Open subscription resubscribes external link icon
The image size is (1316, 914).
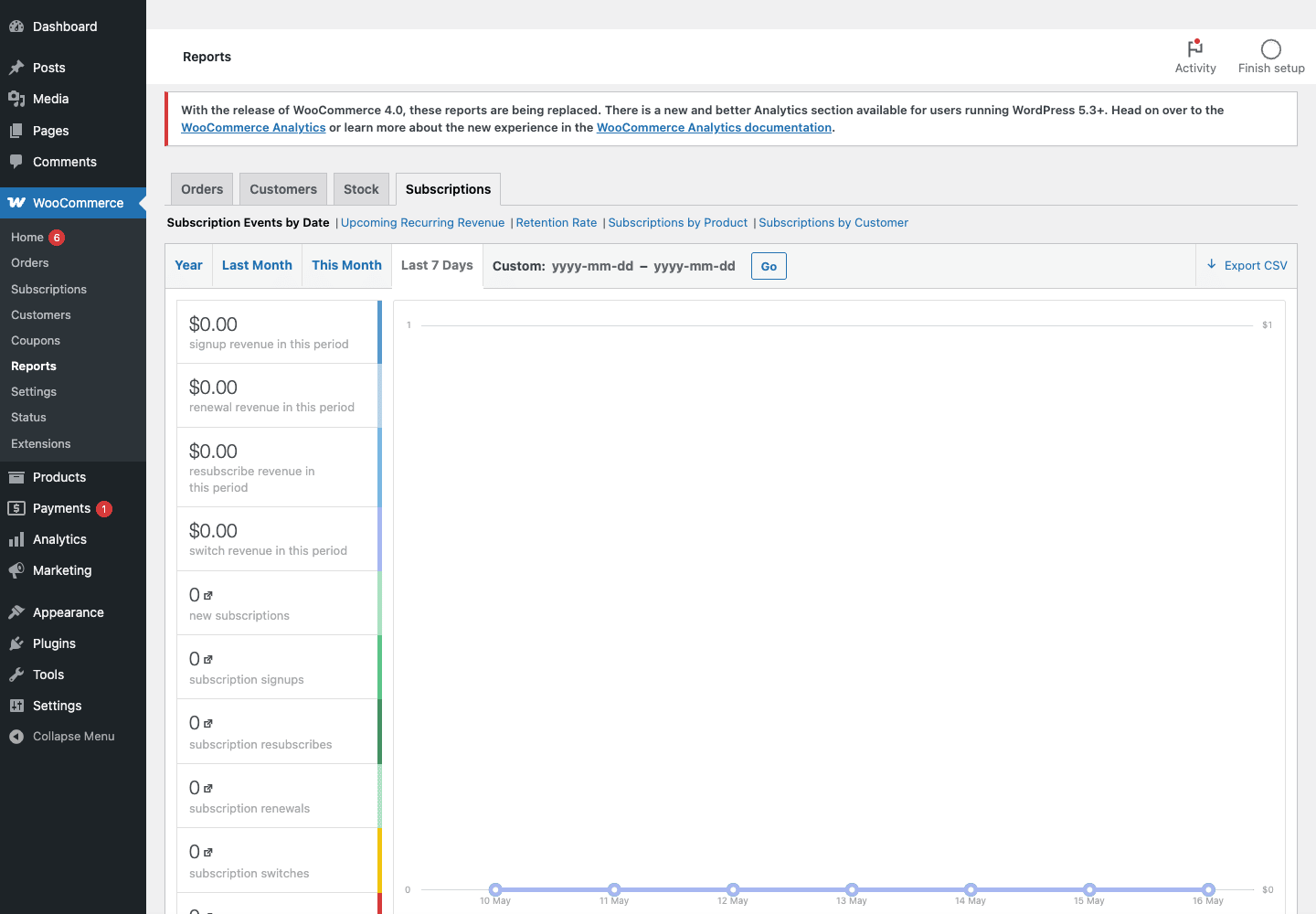pyautogui.click(x=208, y=724)
